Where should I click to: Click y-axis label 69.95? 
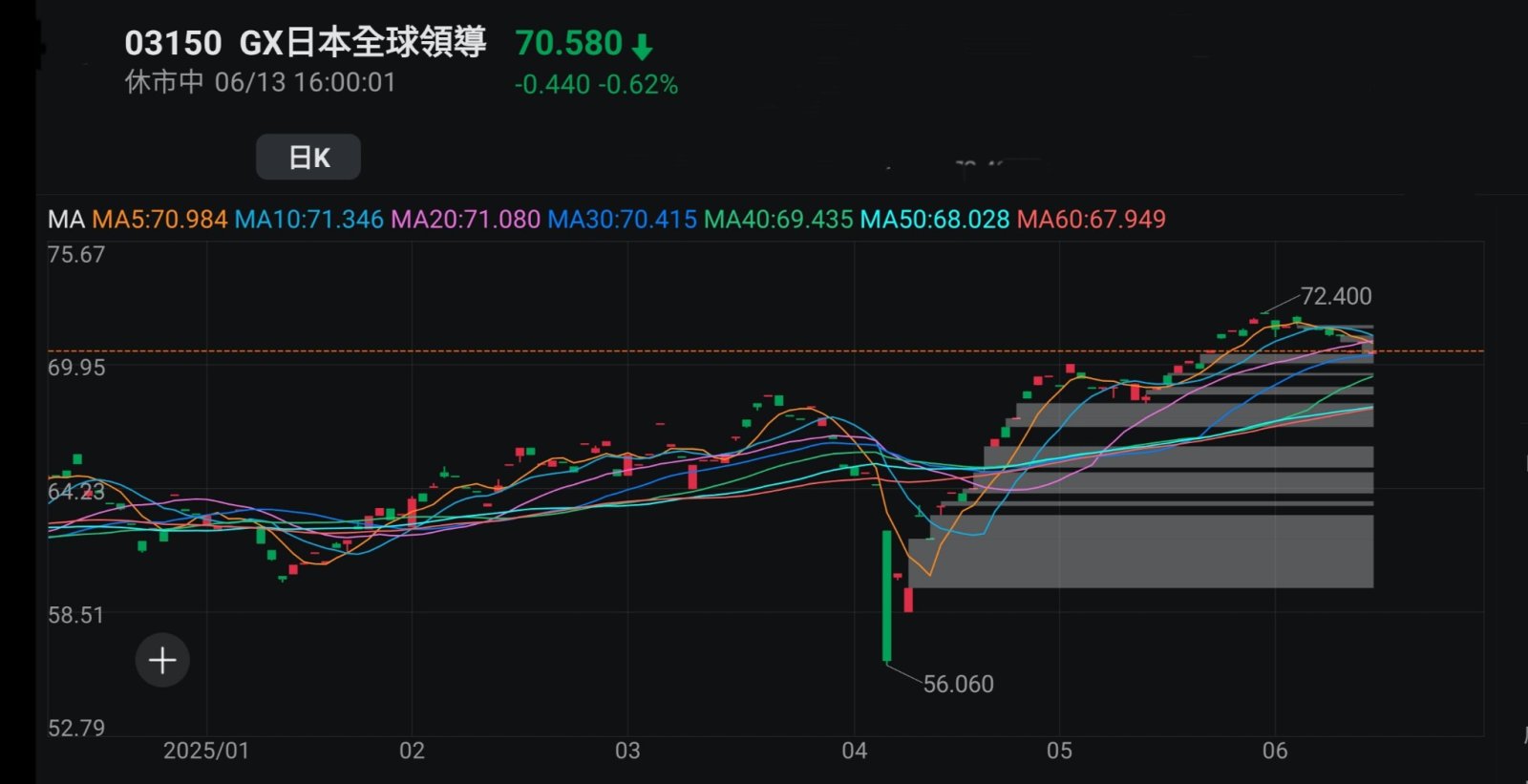[x=76, y=368]
